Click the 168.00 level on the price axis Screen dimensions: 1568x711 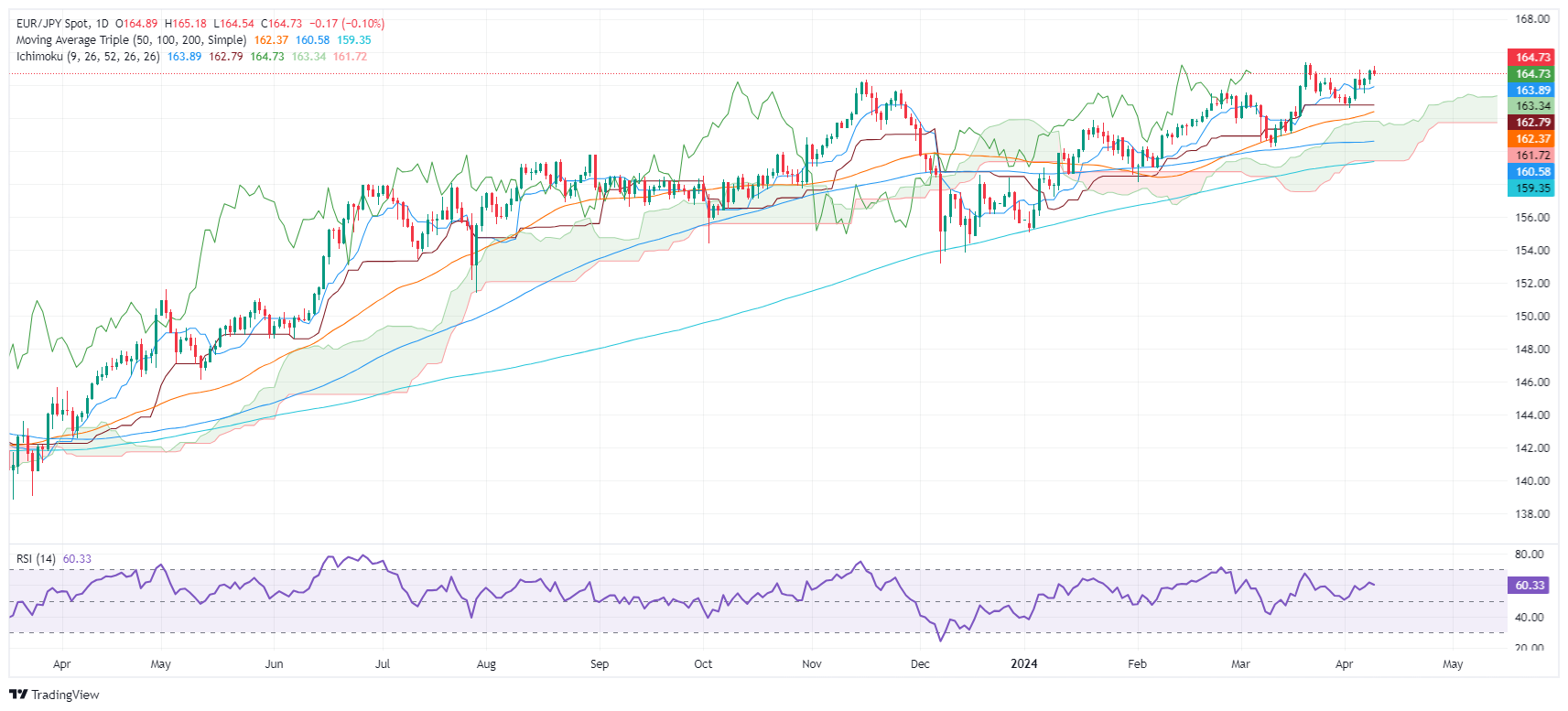[1532, 19]
